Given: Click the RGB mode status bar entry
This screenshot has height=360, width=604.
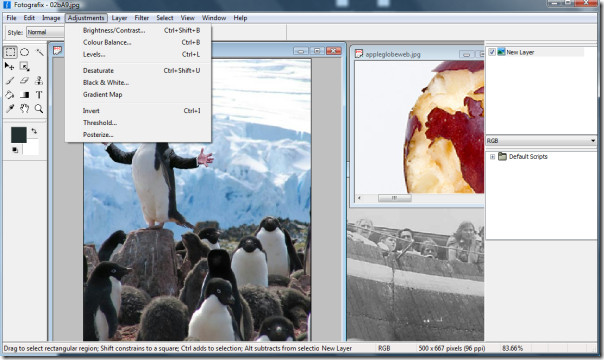Looking at the screenshot, I should (x=384, y=348).
